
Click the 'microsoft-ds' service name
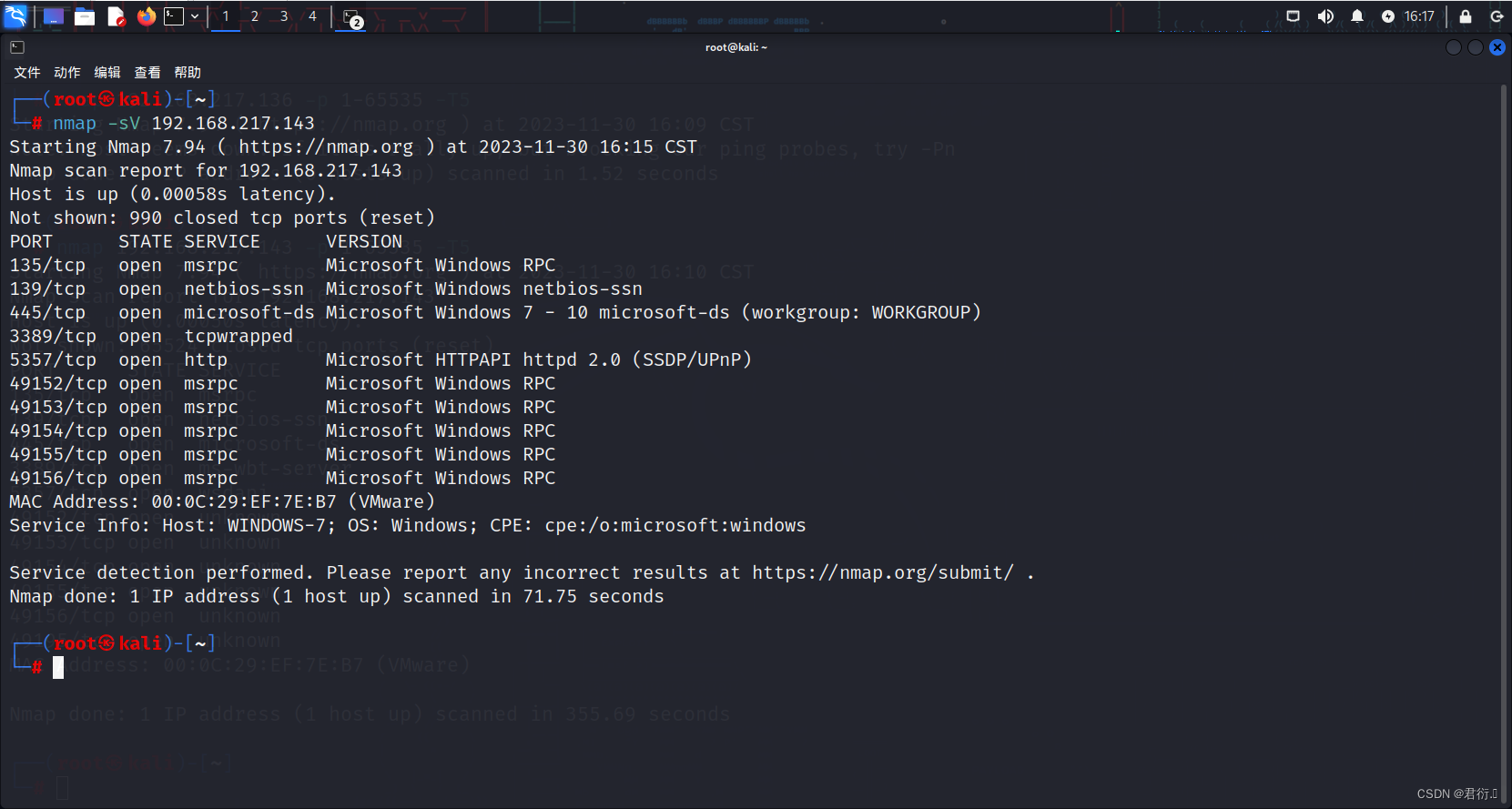click(x=249, y=312)
